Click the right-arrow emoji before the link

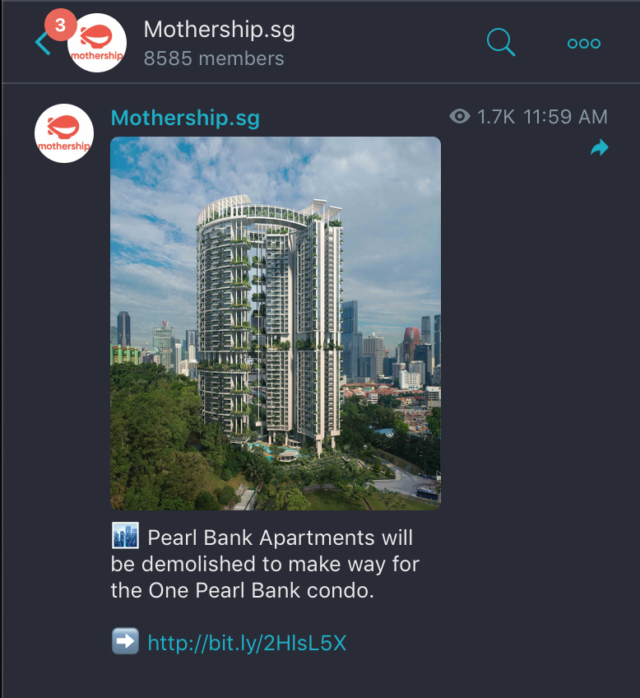(125, 641)
